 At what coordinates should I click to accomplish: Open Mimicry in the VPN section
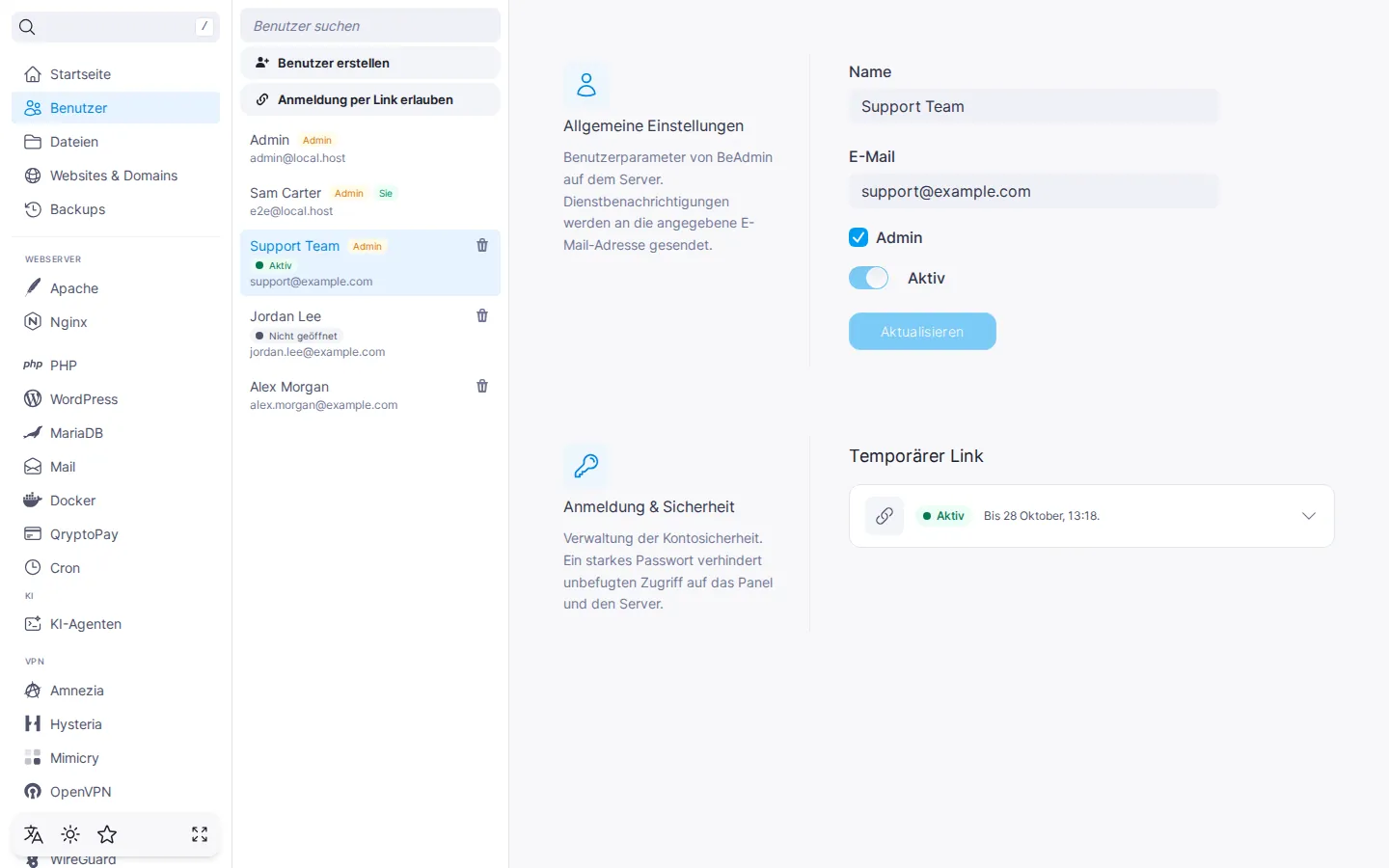tap(116, 758)
